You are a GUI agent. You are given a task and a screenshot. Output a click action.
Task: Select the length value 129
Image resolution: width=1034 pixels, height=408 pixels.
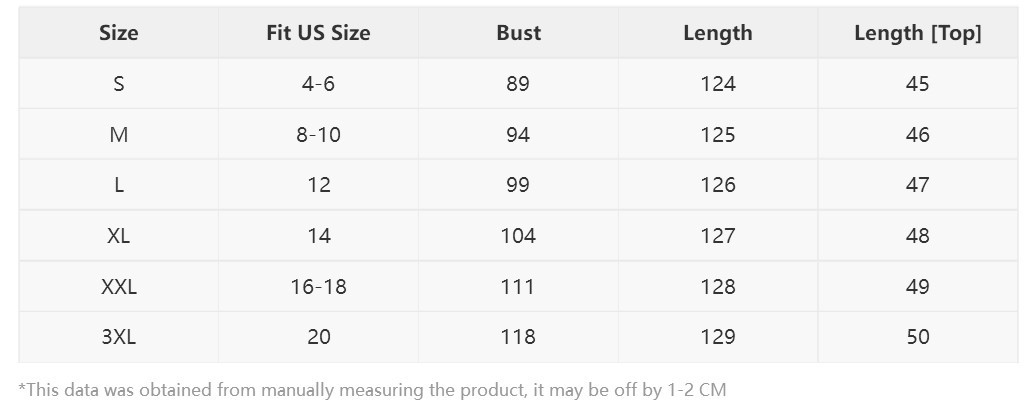point(718,337)
